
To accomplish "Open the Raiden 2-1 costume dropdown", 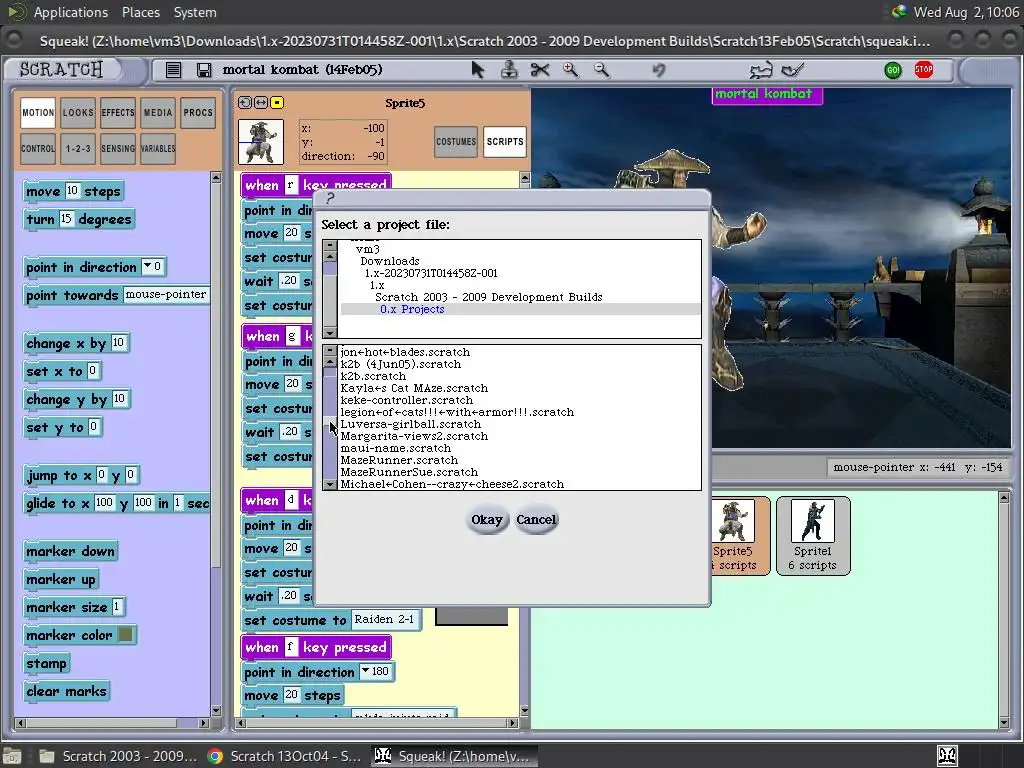I will (384, 619).
